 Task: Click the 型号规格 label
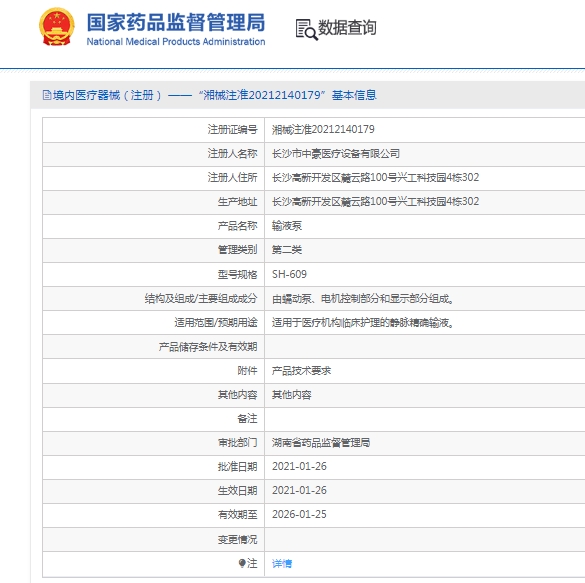(238, 275)
